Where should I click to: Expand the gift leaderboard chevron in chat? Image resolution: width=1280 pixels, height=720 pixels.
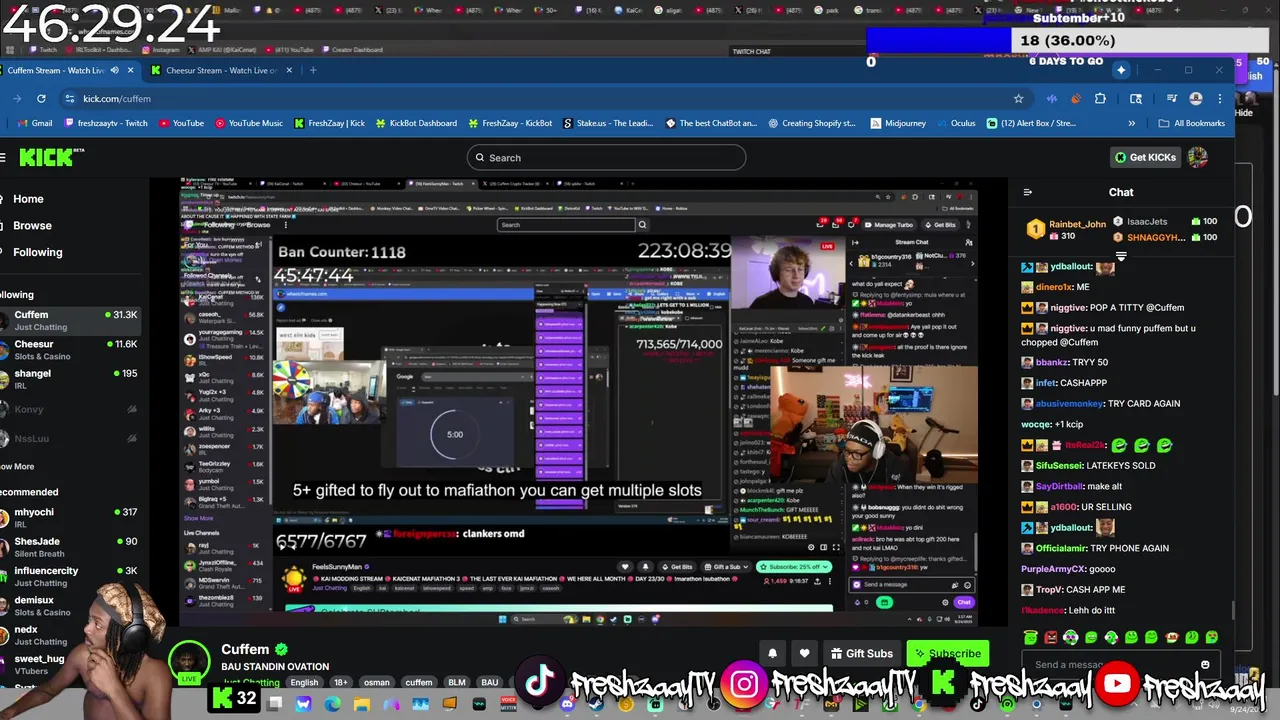1121,257
